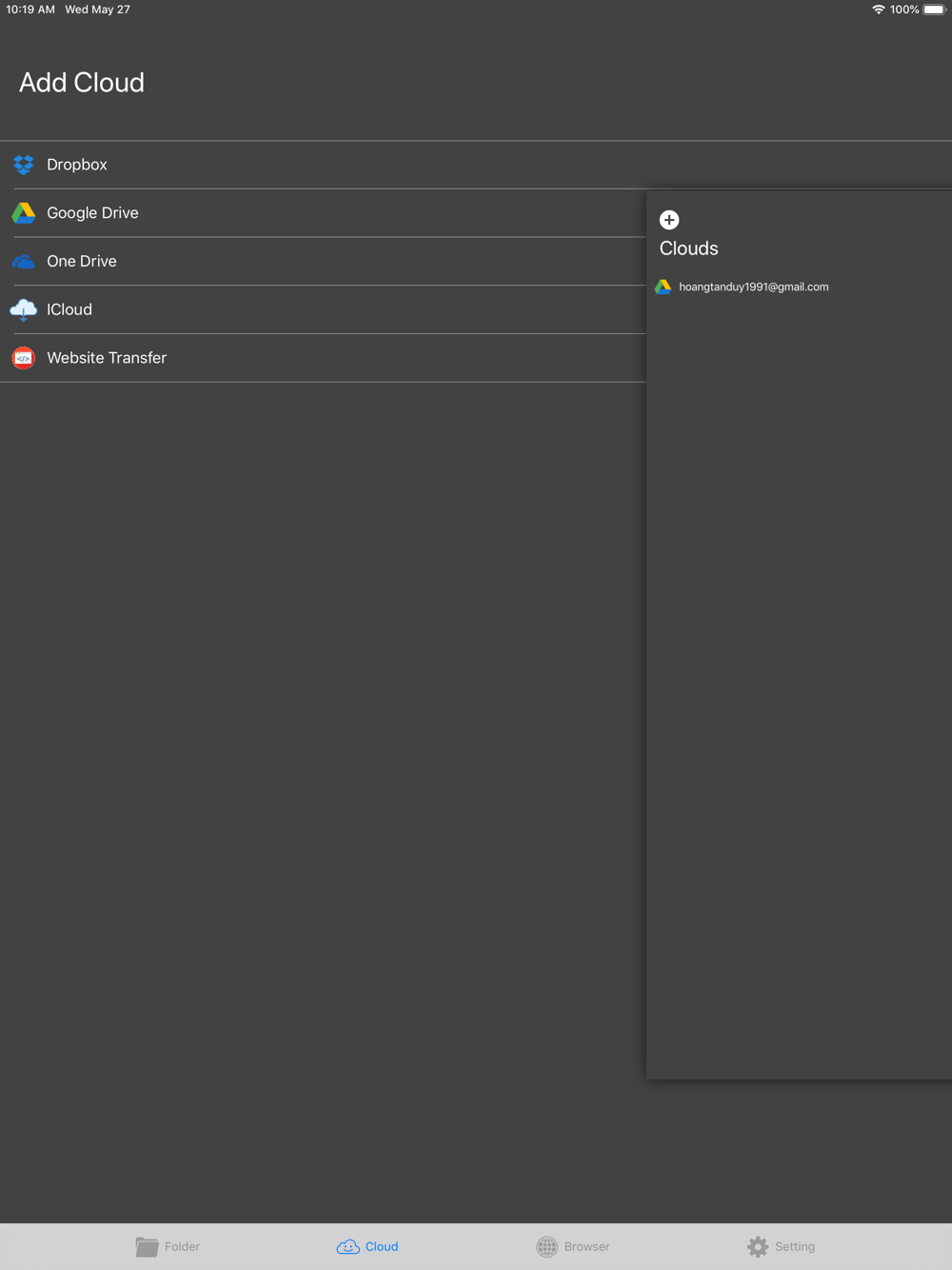Click the Google Drive triangle icon in list
Screen dimensions: 952x1270
[x=24, y=213]
